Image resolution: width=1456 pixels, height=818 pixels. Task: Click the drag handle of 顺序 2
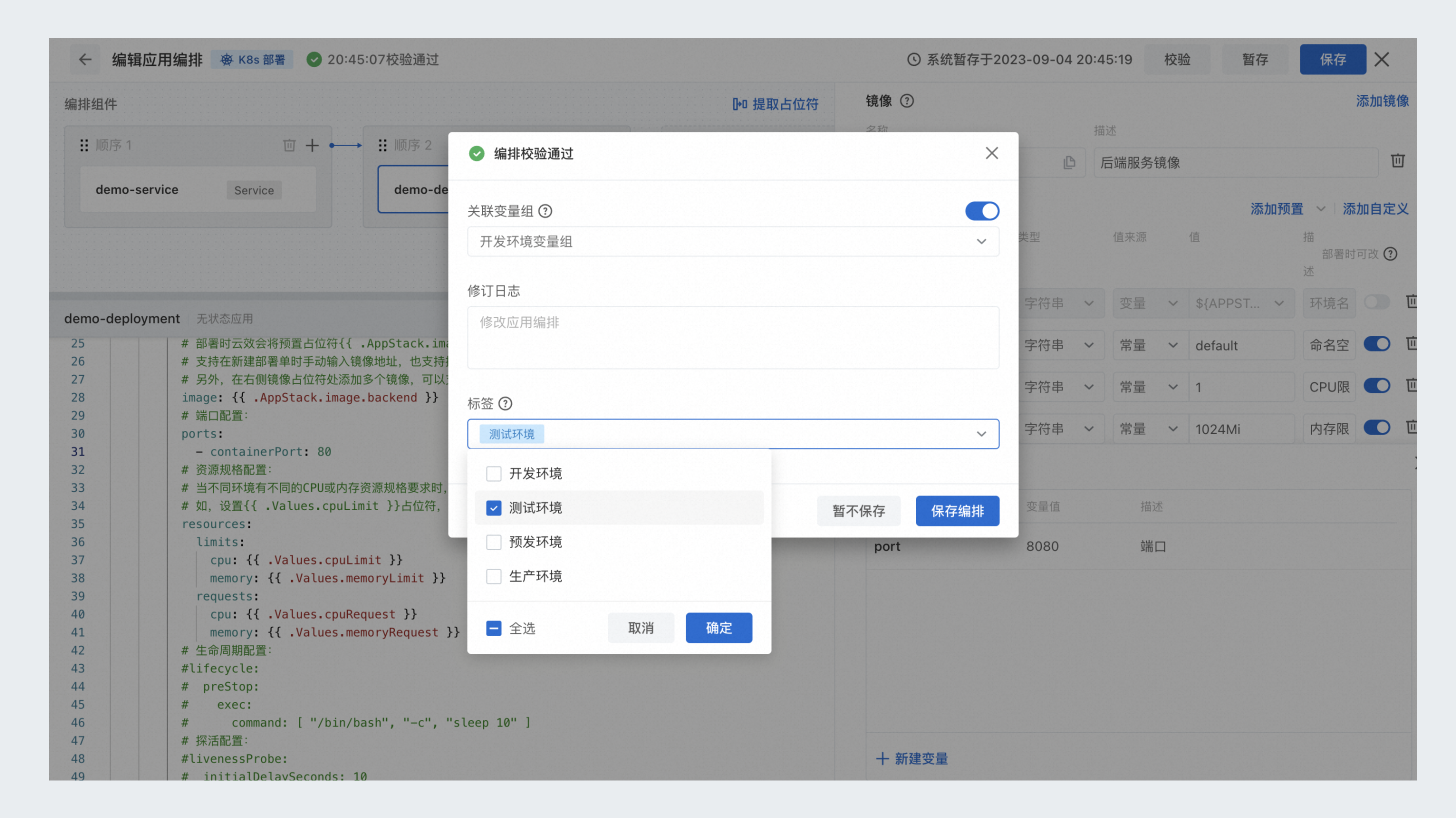tap(382, 145)
